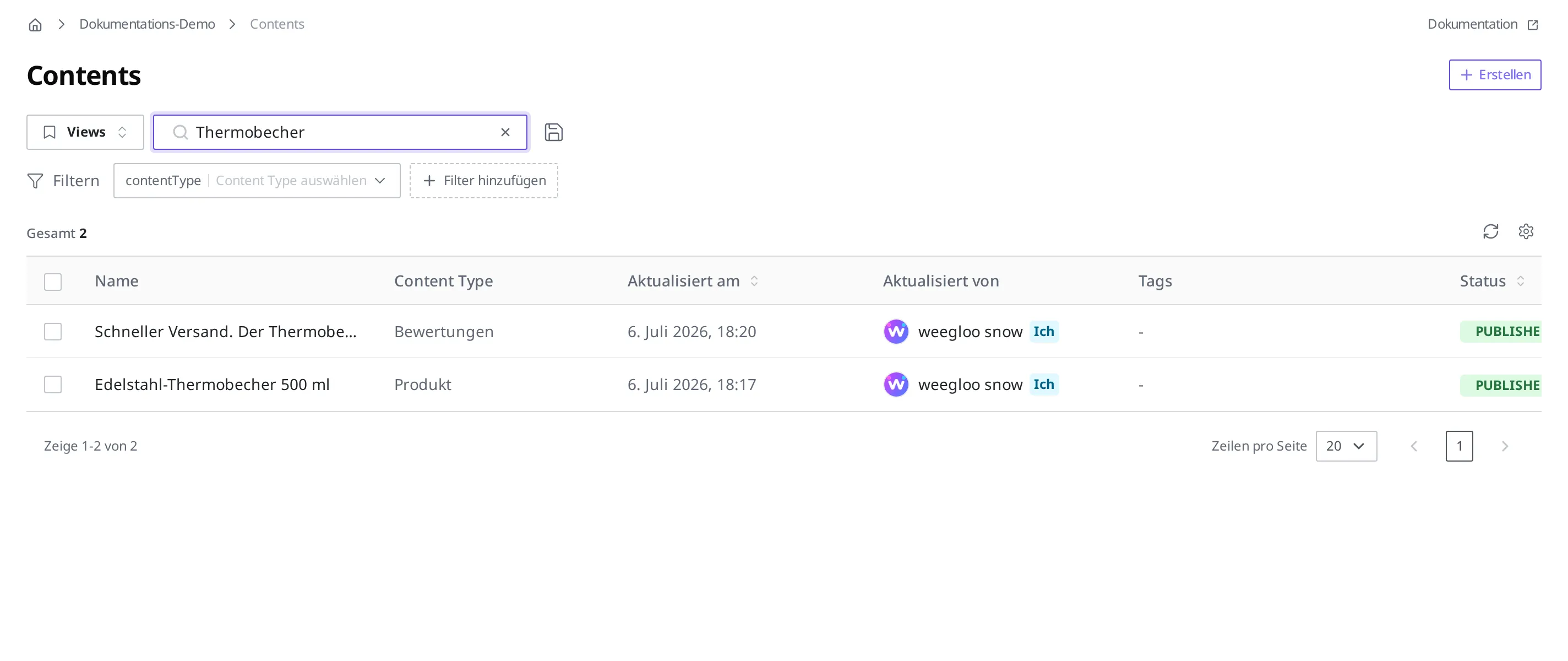Open Dokumentations-Demo breadcrumb

(x=146, y=24)
